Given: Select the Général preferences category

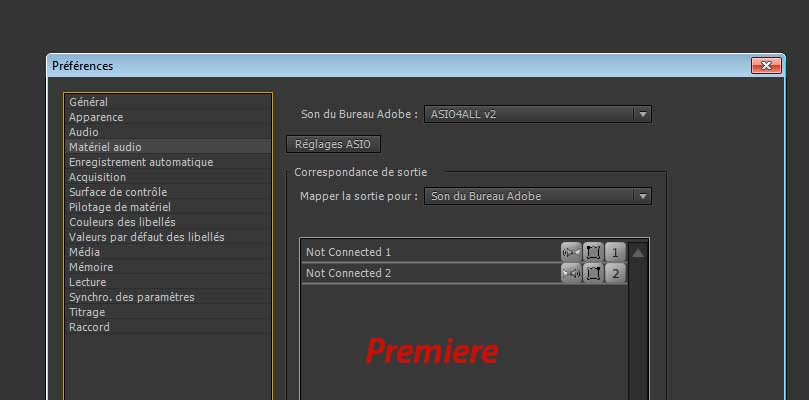Looking at the screenshot, I should click(167, 102).
